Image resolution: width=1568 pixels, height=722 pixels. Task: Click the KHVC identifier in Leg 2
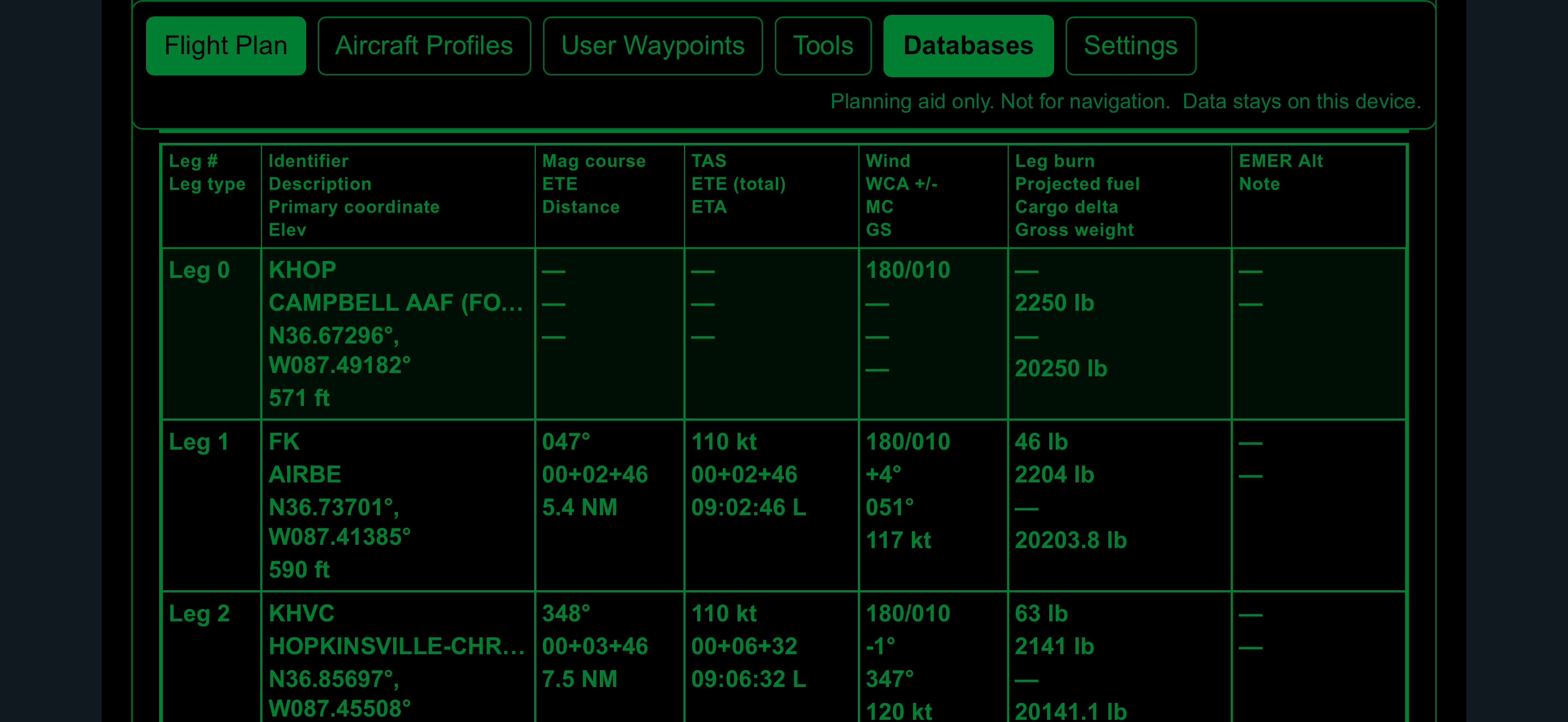point(302,613)
